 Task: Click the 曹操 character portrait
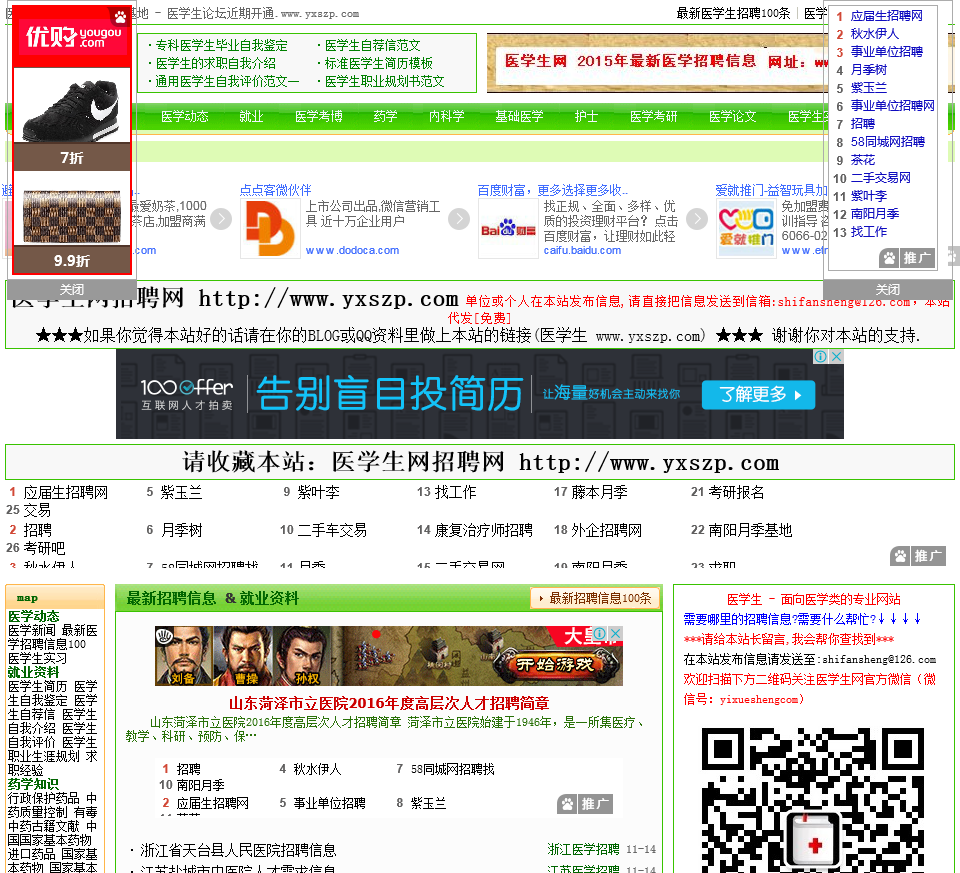coord(244,656)
